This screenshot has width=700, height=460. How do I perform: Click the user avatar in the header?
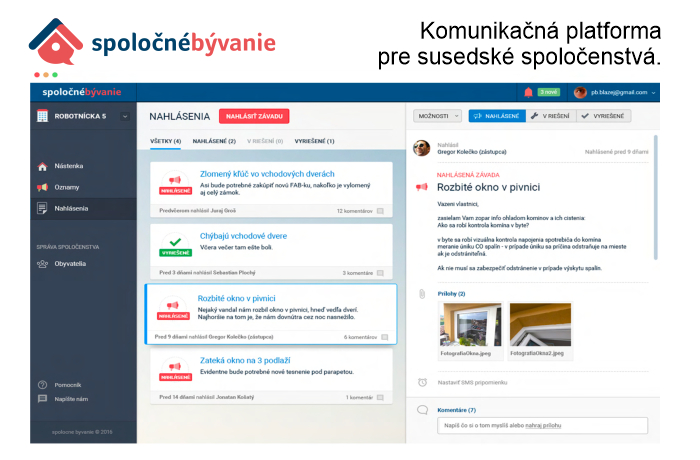click(x=580, y=92)
